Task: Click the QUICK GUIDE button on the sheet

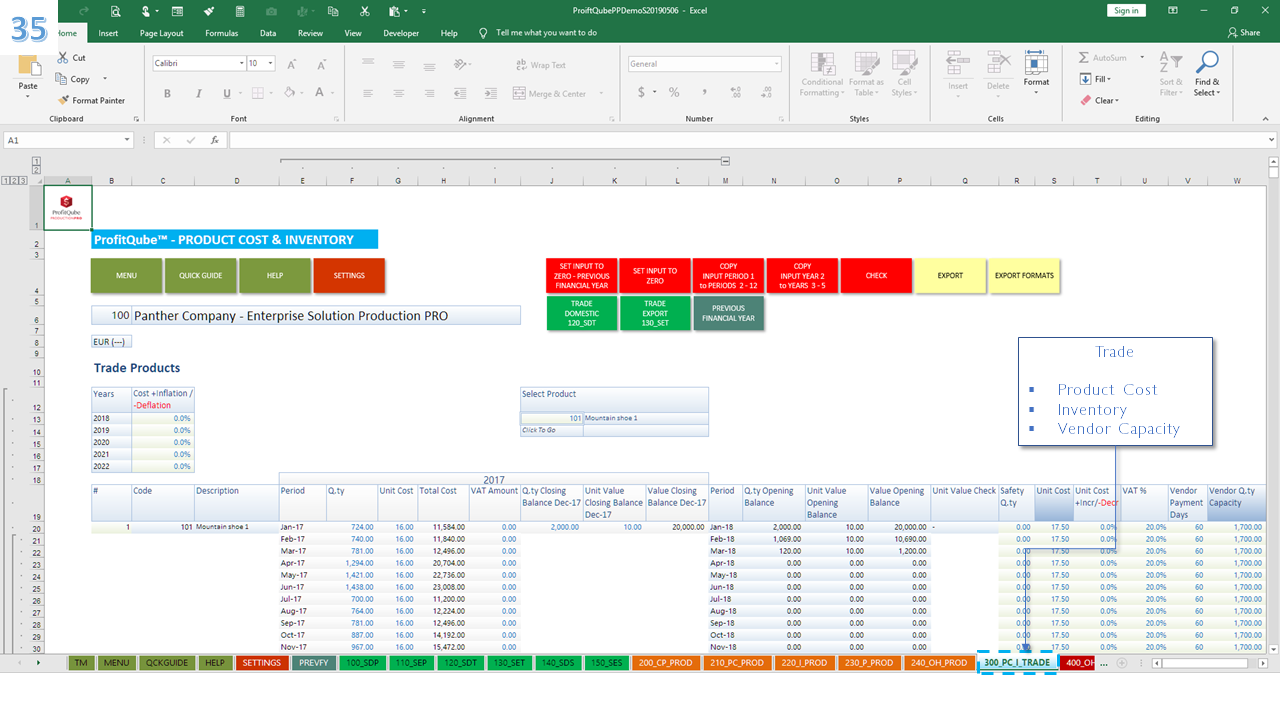Action: pyautogui.click(x=200, y=276)
